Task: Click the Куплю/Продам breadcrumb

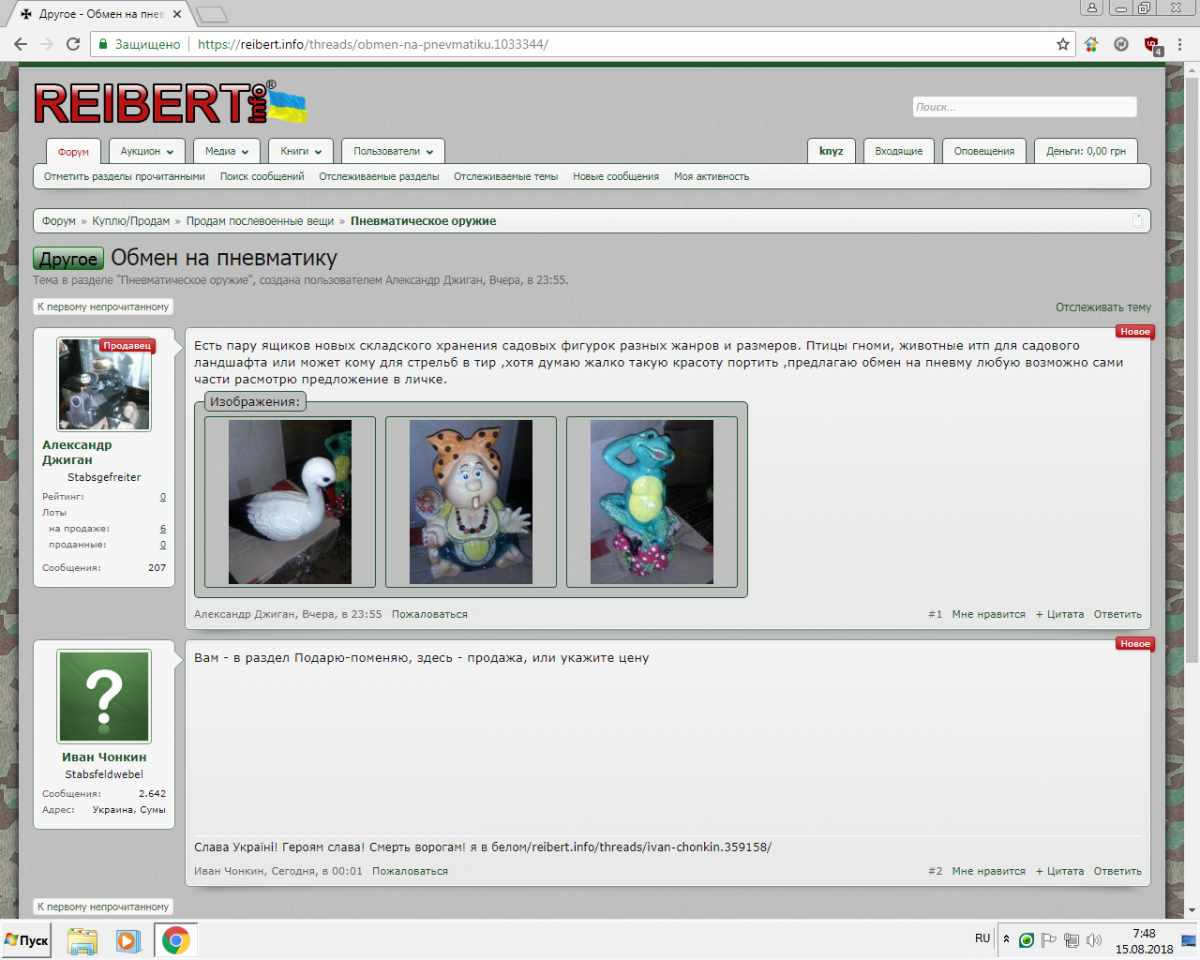Action: click(x=131, y=221)
